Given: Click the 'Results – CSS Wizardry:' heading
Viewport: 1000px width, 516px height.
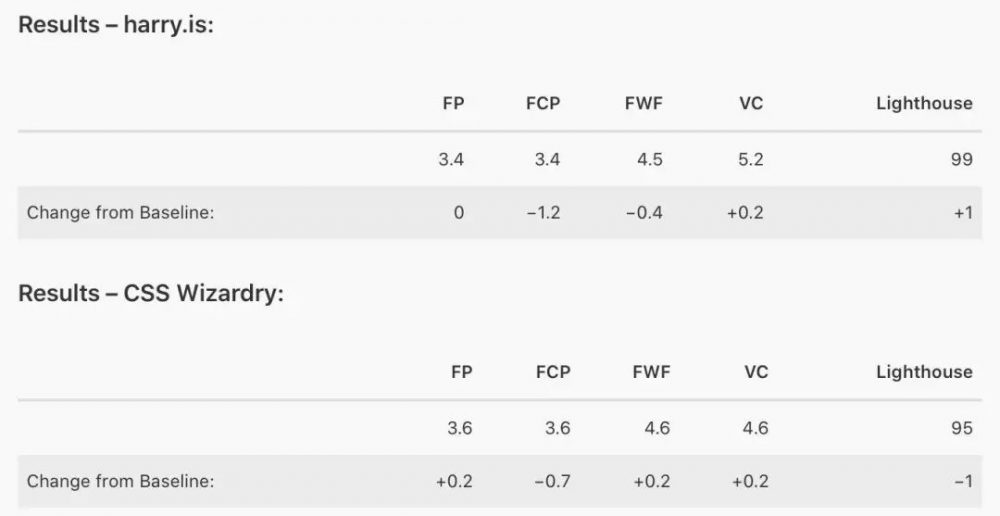Looking at the screenshot, I should click(151, 293).
